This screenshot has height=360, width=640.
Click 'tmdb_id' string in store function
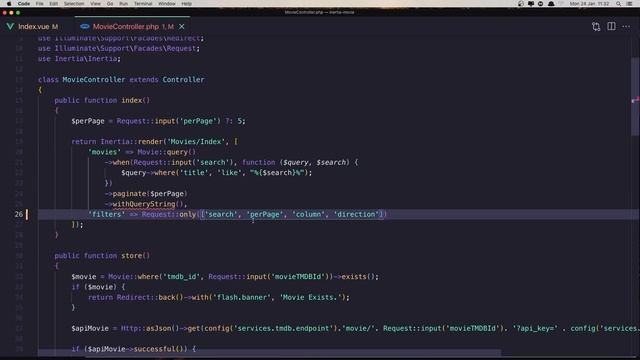[181, 277]
